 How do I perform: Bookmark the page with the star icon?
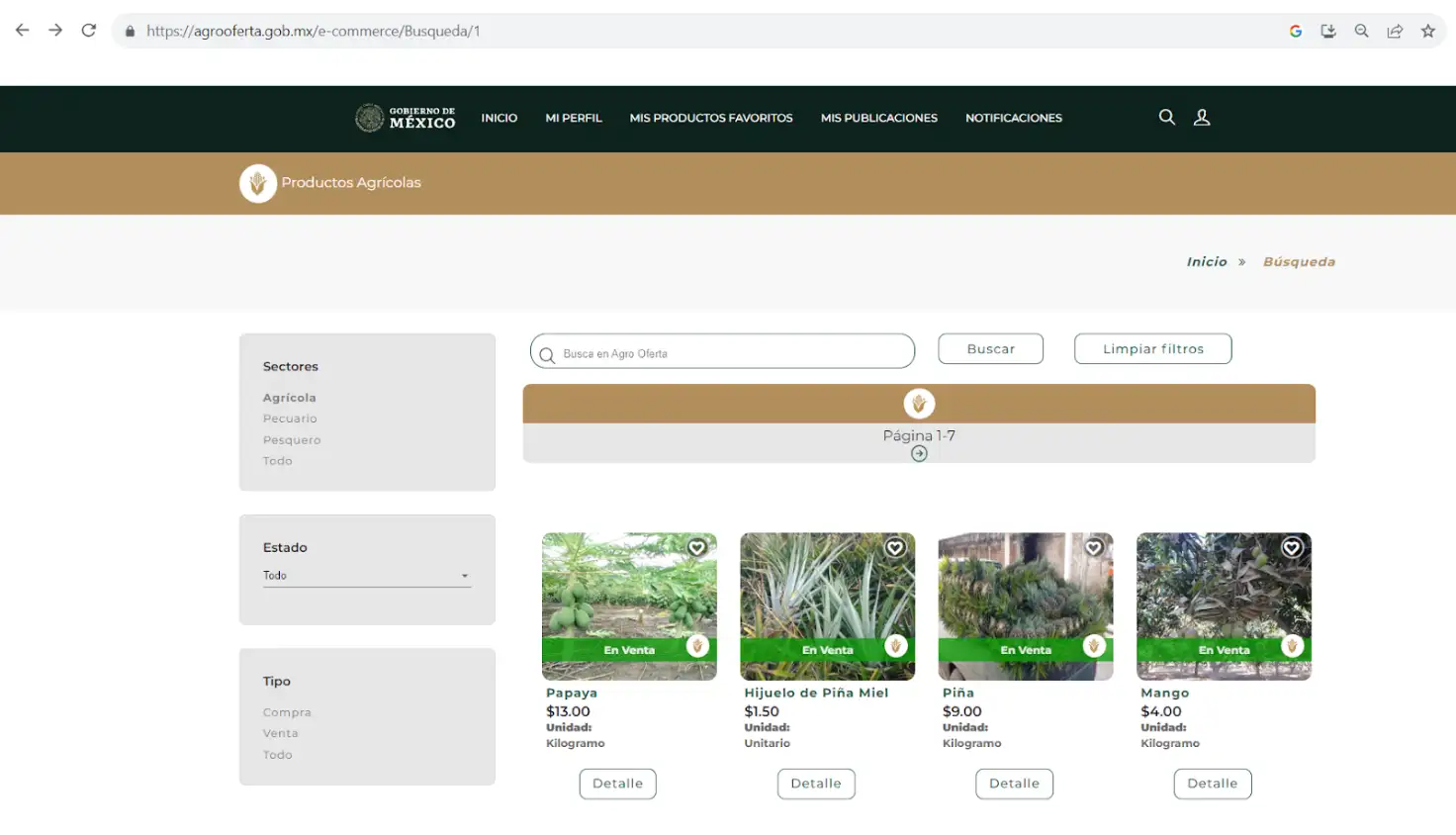[1428, 31]
